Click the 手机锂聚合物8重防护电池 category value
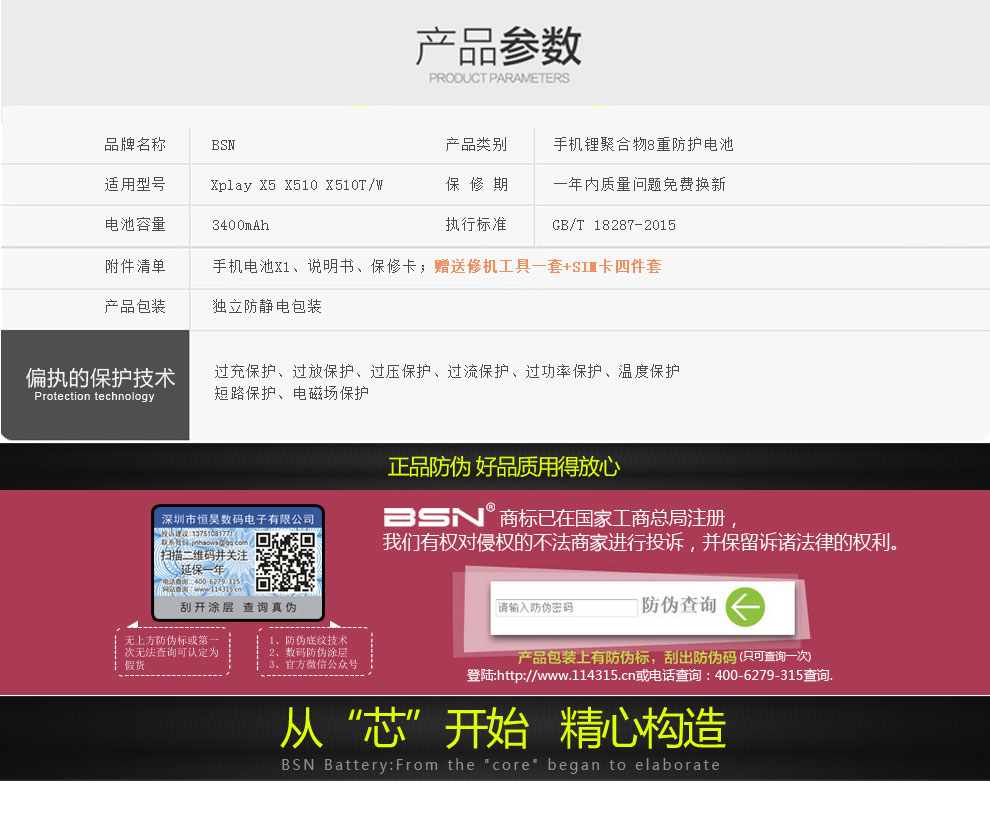This screenshot has width=990, height=826. pos(643,144)
